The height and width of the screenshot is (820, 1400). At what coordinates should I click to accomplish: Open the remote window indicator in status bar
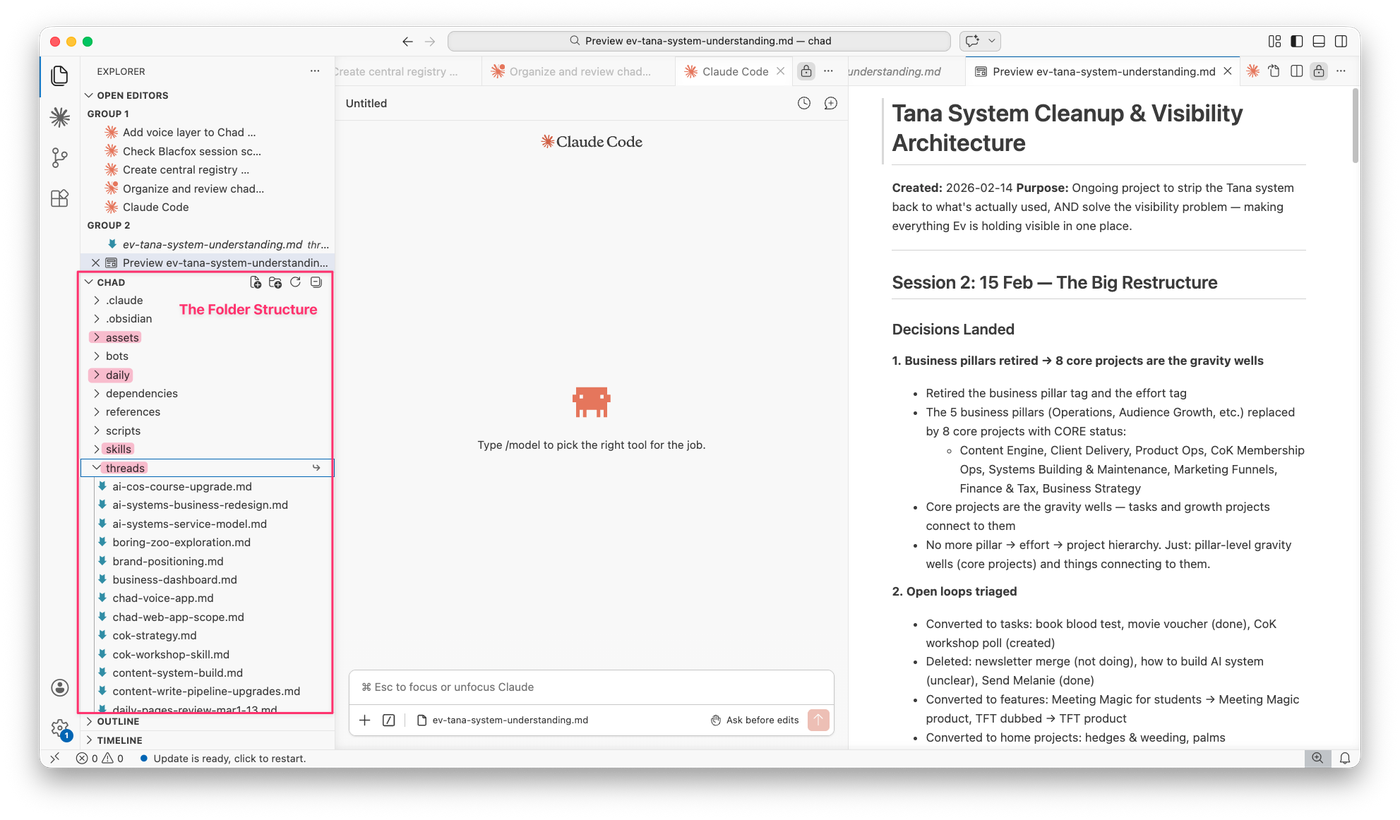click(55, 758)
